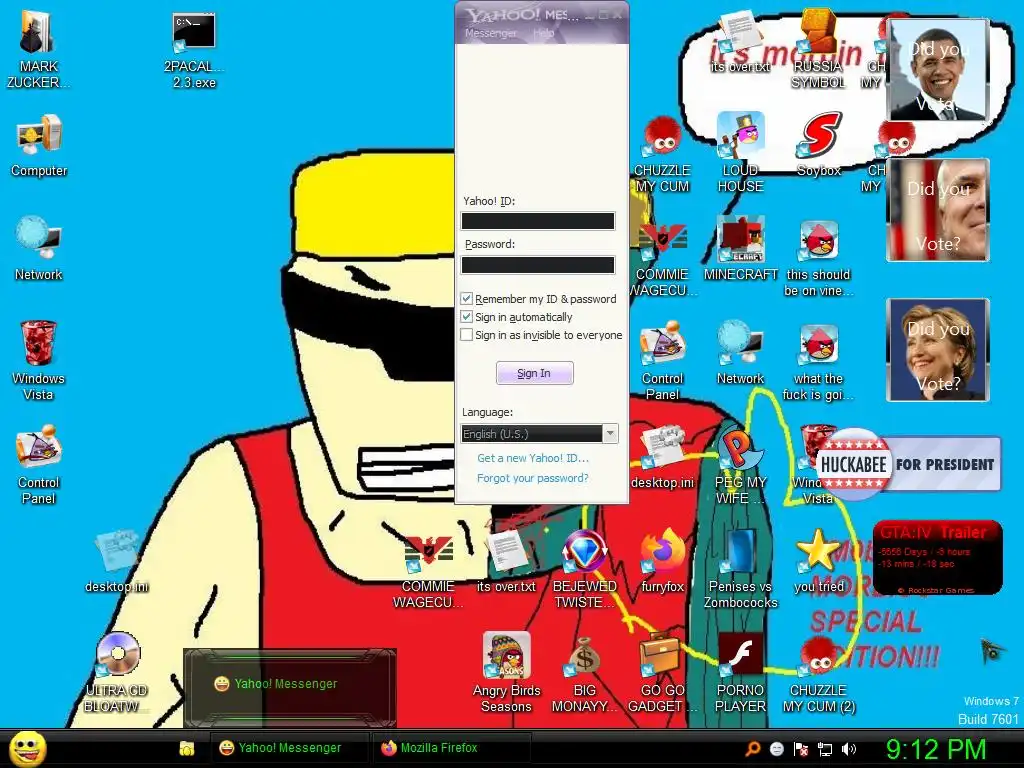
Task: Click the volume speaker tray icon
Action: click(849, 749)
